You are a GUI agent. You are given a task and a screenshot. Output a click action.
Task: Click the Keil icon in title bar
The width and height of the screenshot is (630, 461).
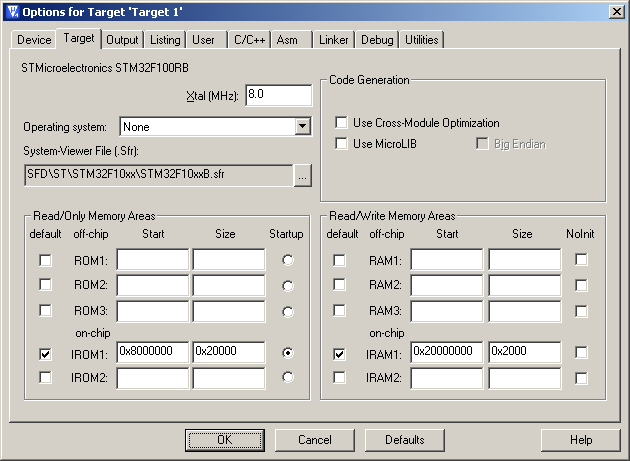[13, 12]
